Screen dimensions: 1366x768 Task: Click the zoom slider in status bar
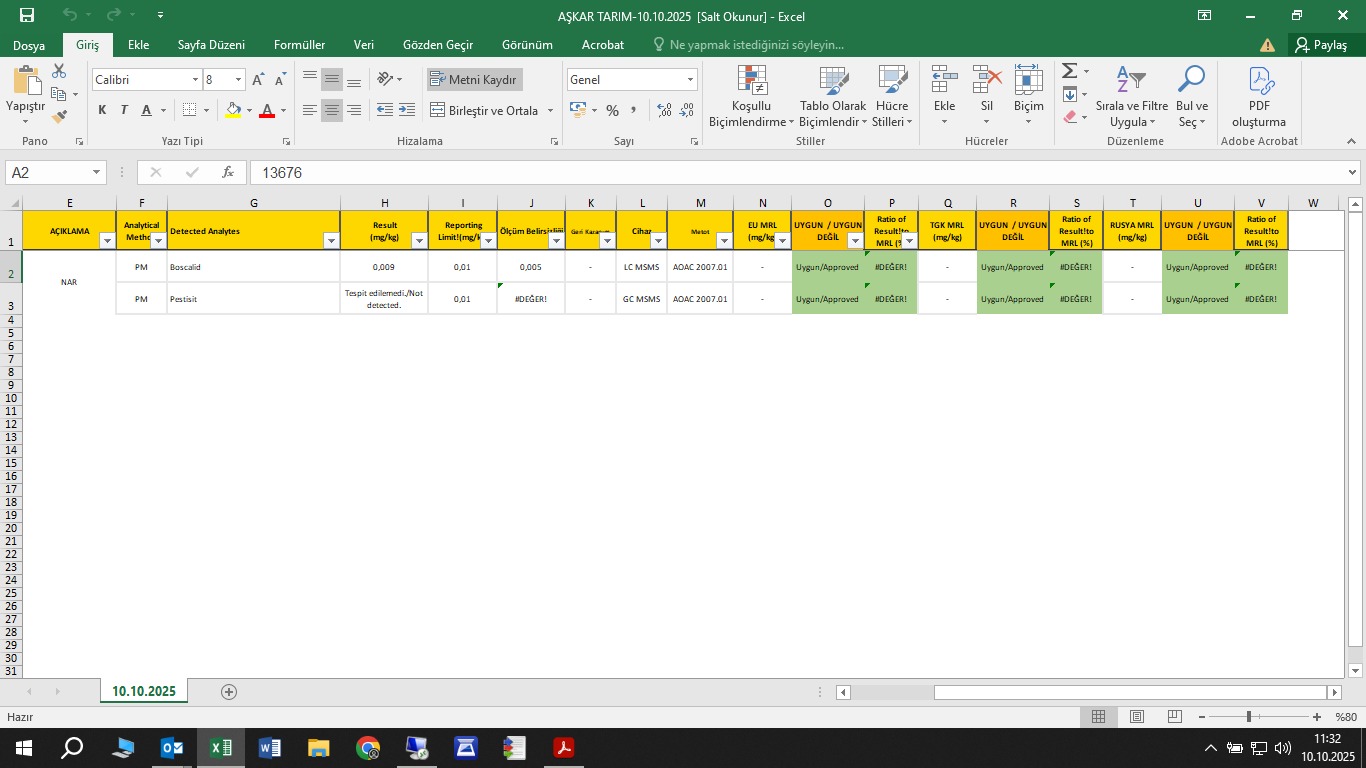click(x=1249, y=716)
